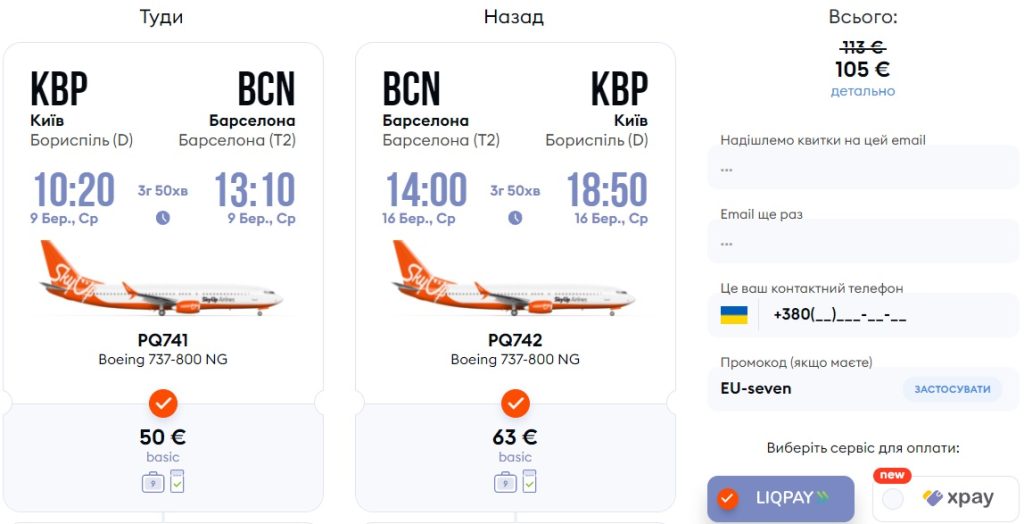Select LIQPAY as the payment service
Screen dimensions: 1024x524
pyautogui.click(x=780, y=498)
